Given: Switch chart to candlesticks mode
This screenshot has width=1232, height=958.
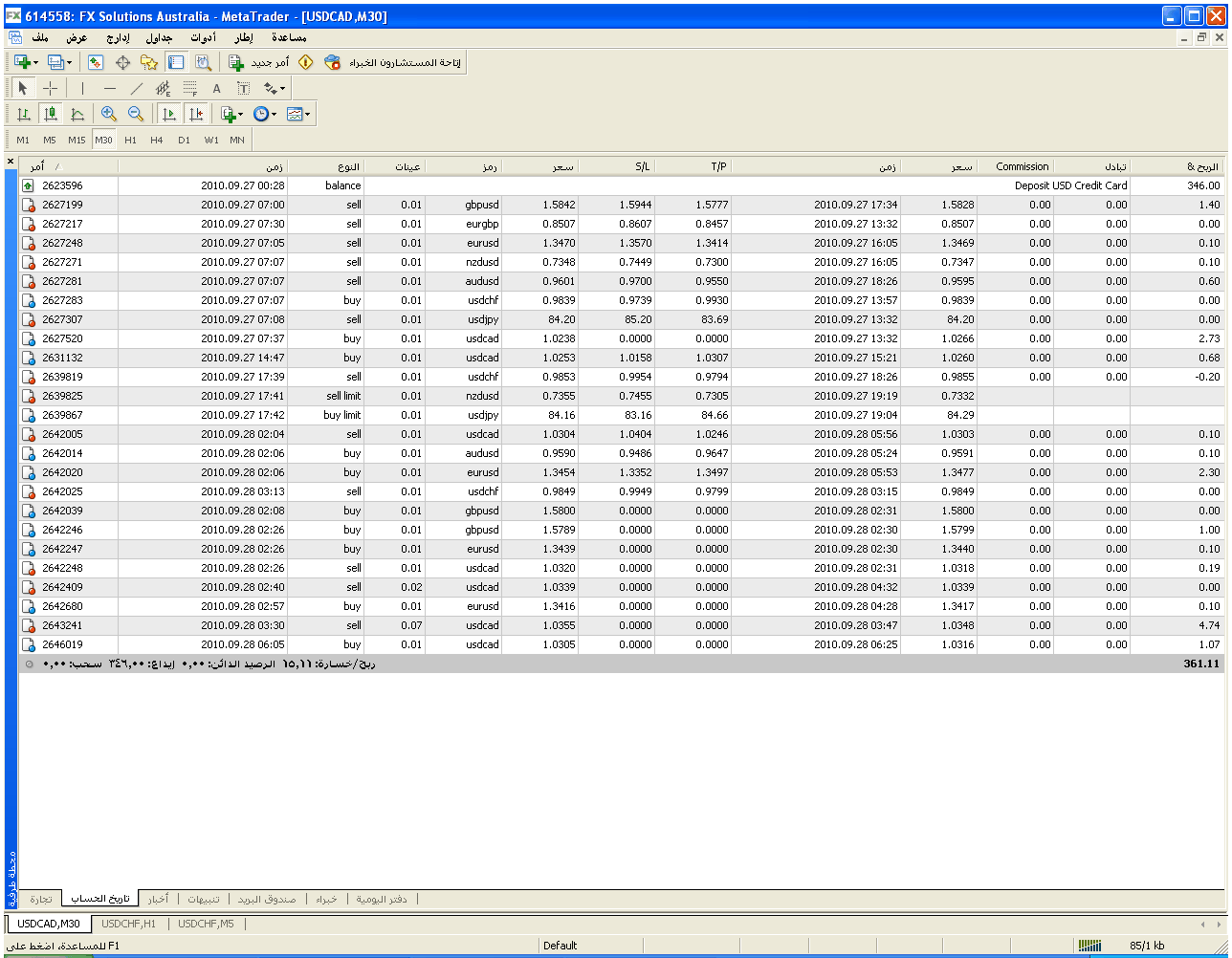Looking at the screenshot, I should point(51,114).
